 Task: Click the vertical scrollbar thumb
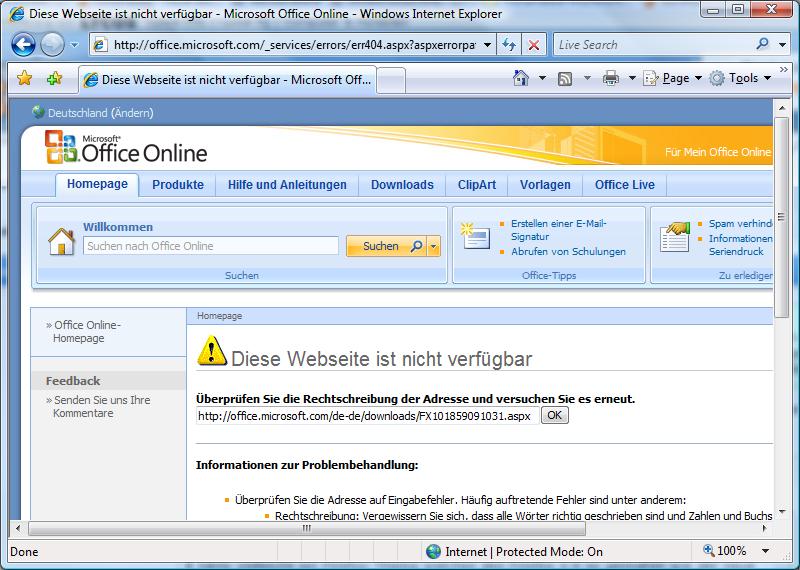click(x=781, y=217)
